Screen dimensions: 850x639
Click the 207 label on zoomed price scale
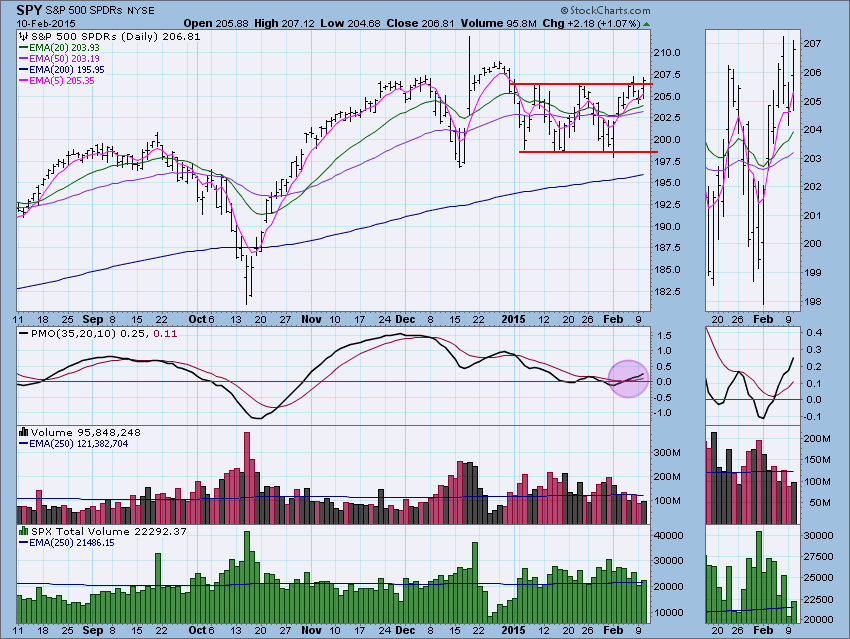coord(812,43)
